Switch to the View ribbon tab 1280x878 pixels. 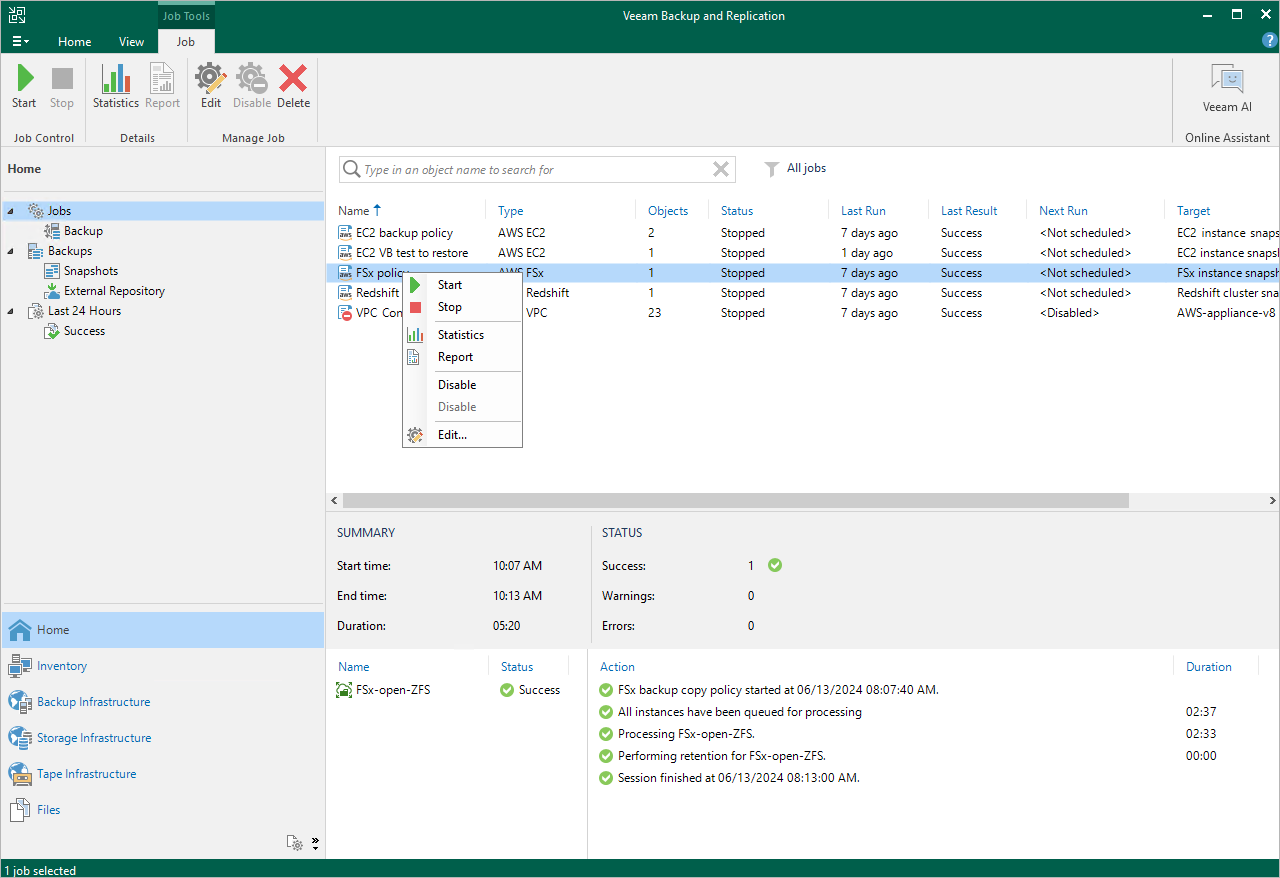click(x=131, y=41)
